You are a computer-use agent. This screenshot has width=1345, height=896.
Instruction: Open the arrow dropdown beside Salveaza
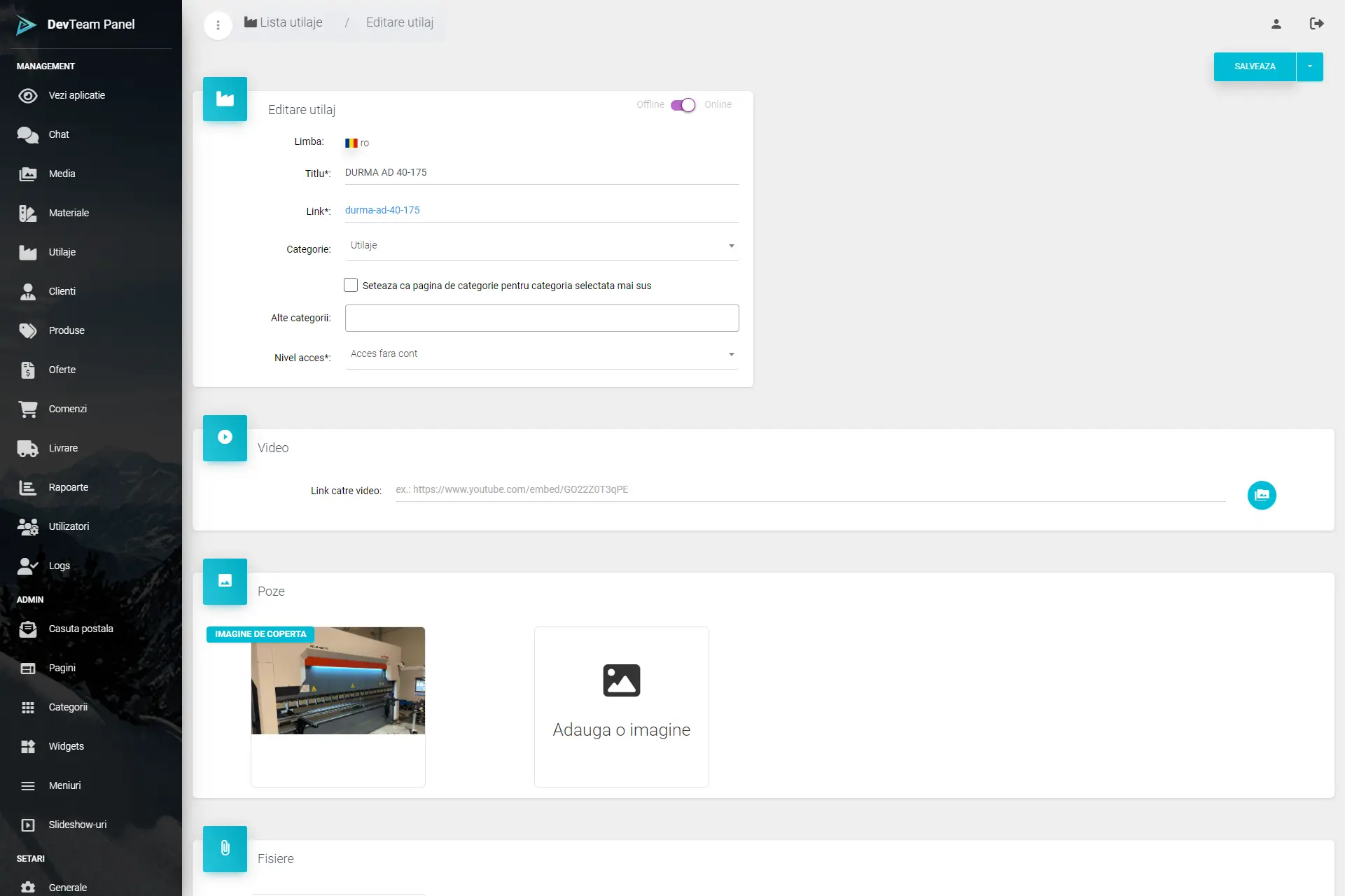click(x=1309, y=66)
